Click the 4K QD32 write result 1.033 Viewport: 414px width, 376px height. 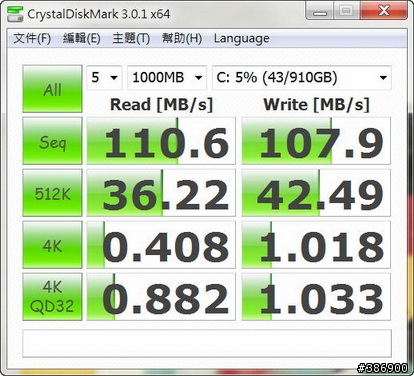pos(316,297)
